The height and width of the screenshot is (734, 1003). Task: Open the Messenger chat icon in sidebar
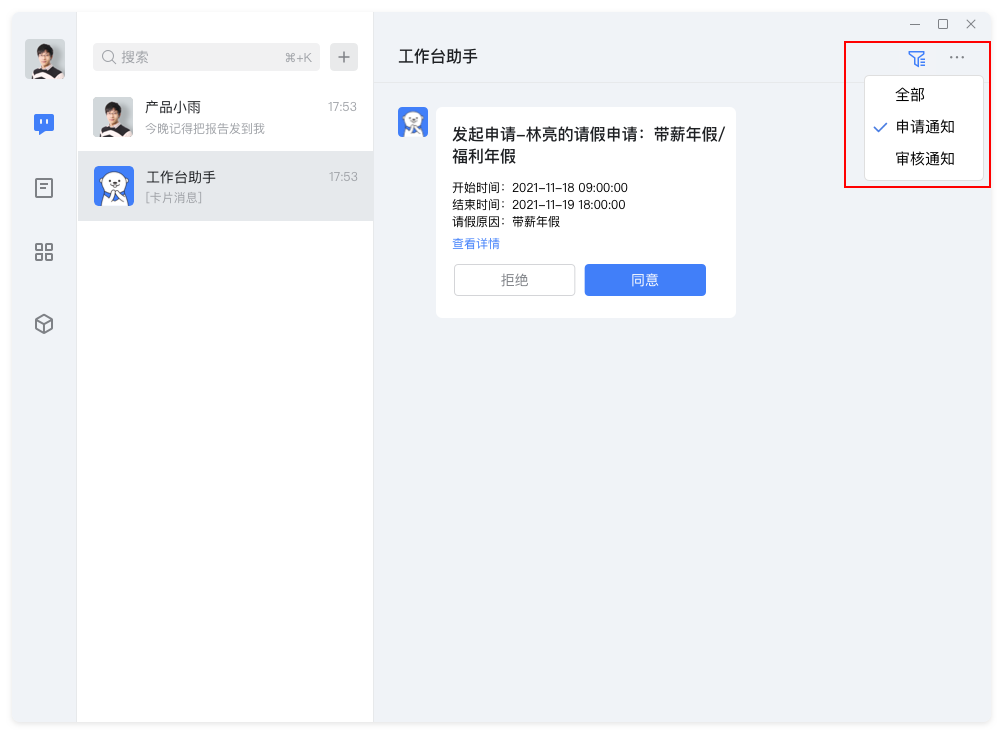click(x=43, y=123)
